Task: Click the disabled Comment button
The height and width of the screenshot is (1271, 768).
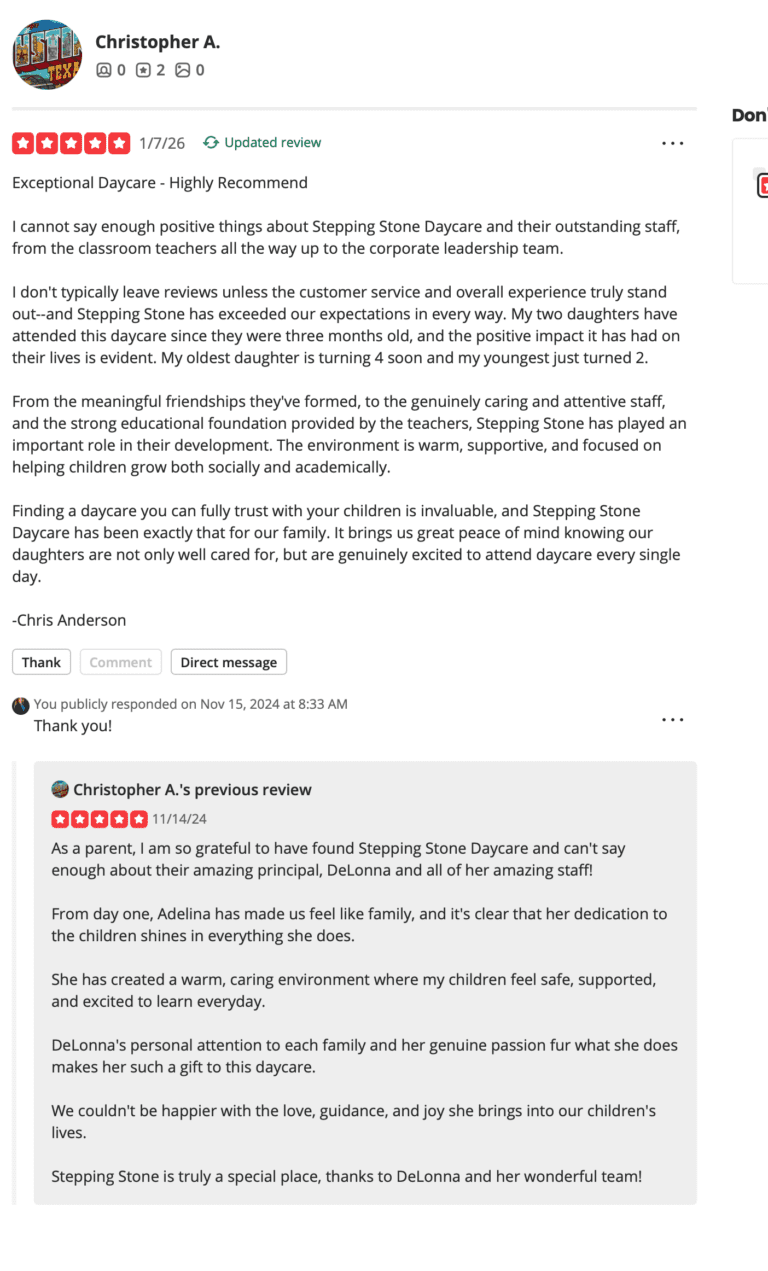Action: 120,661
